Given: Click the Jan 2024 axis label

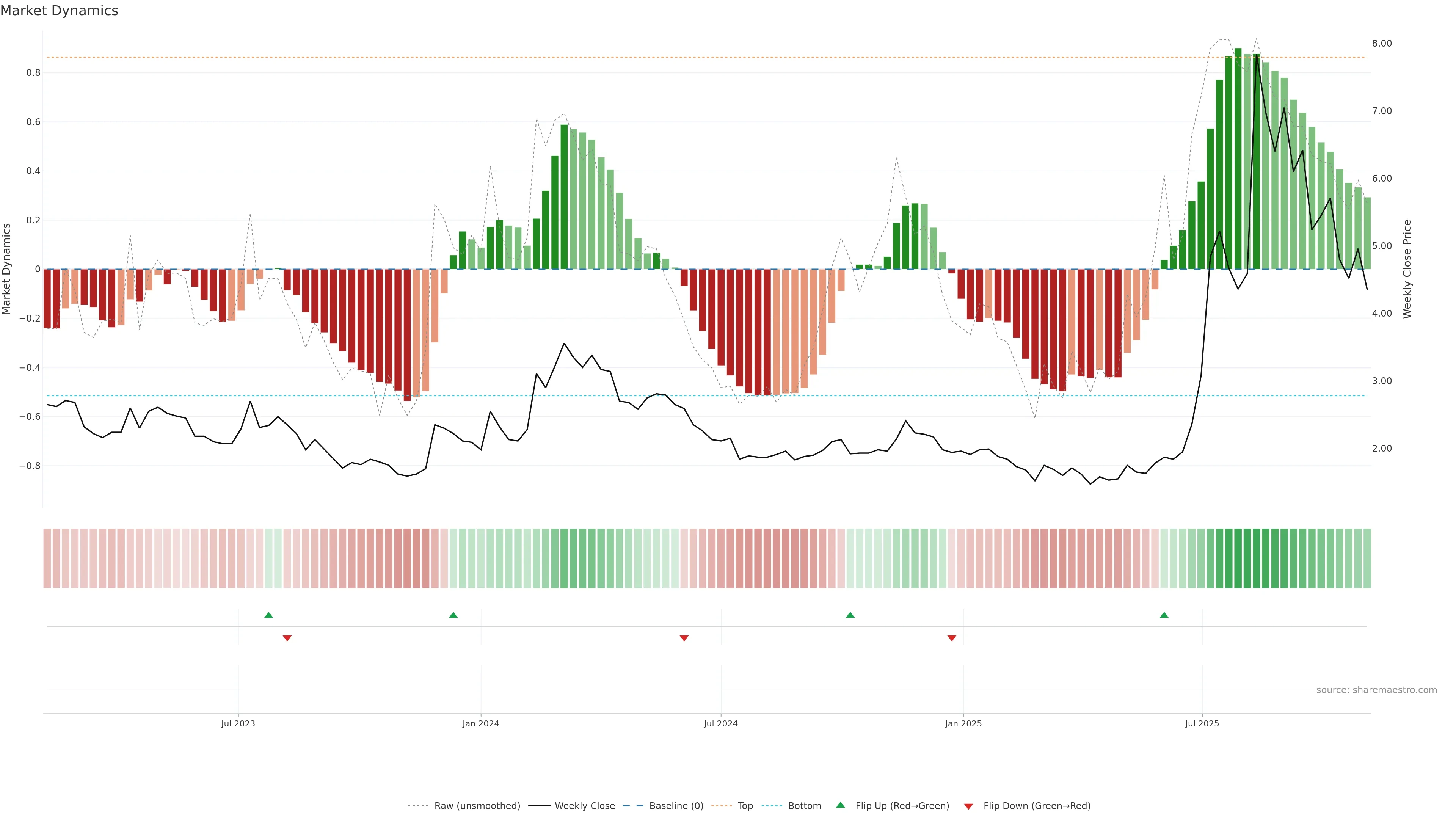Looking at the screenshot, I should pos(480,723).
